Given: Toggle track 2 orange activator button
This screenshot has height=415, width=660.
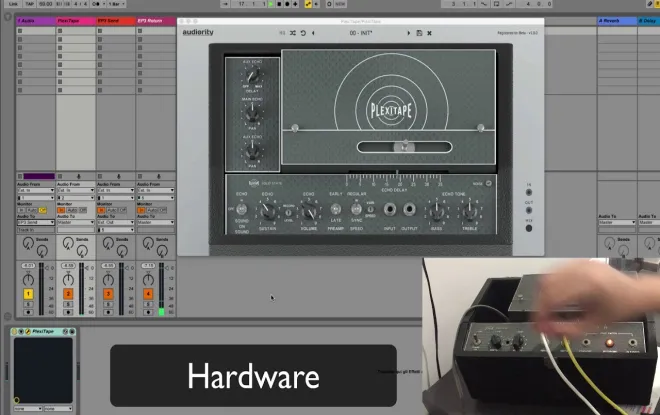Looking at the screenshot, I should point(68,294).
